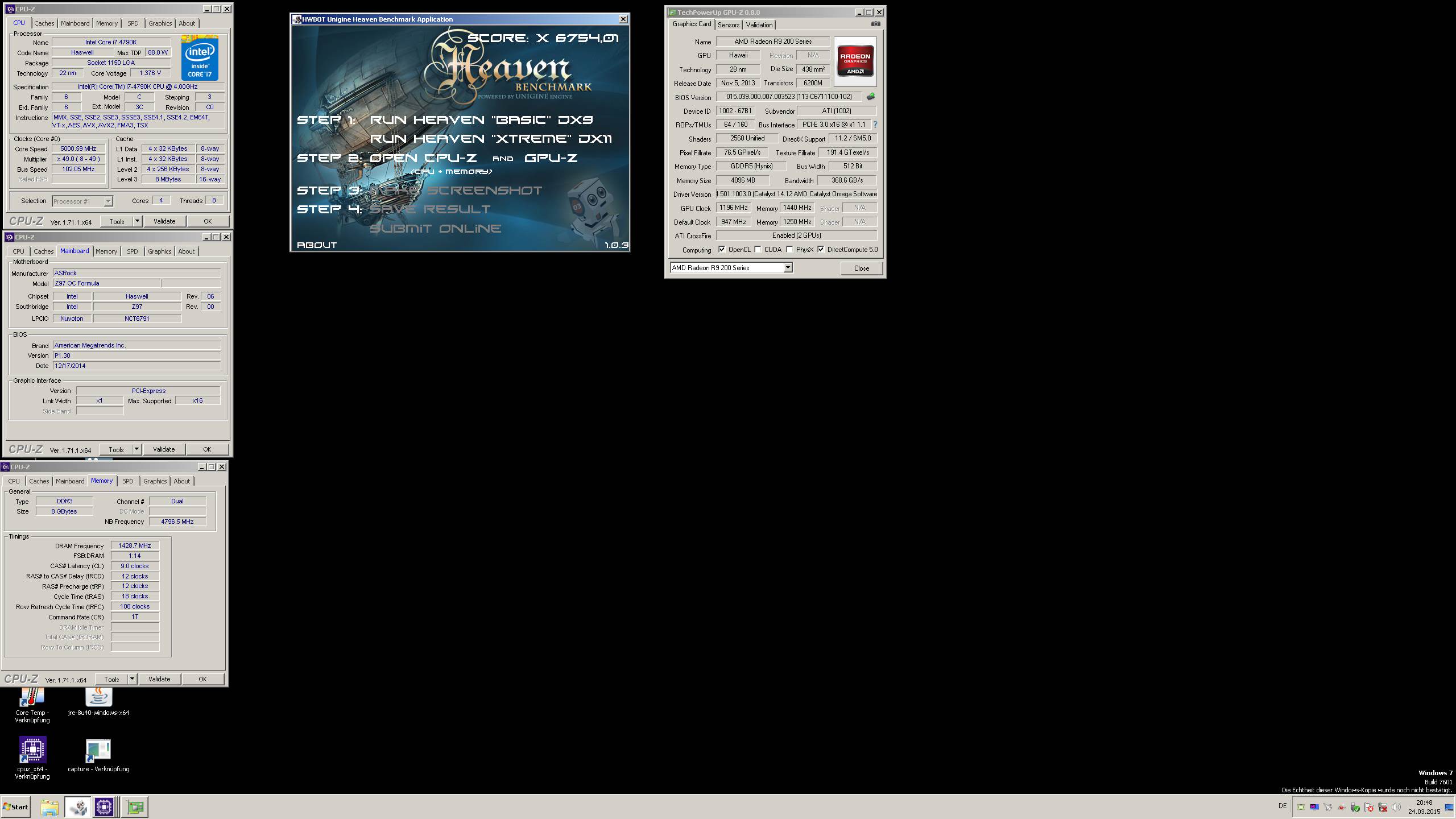Image resolution: width=1456 pixels, height=819 pixels.
Task: Click fighter jet tray icon
Action: pos(1327,807)
